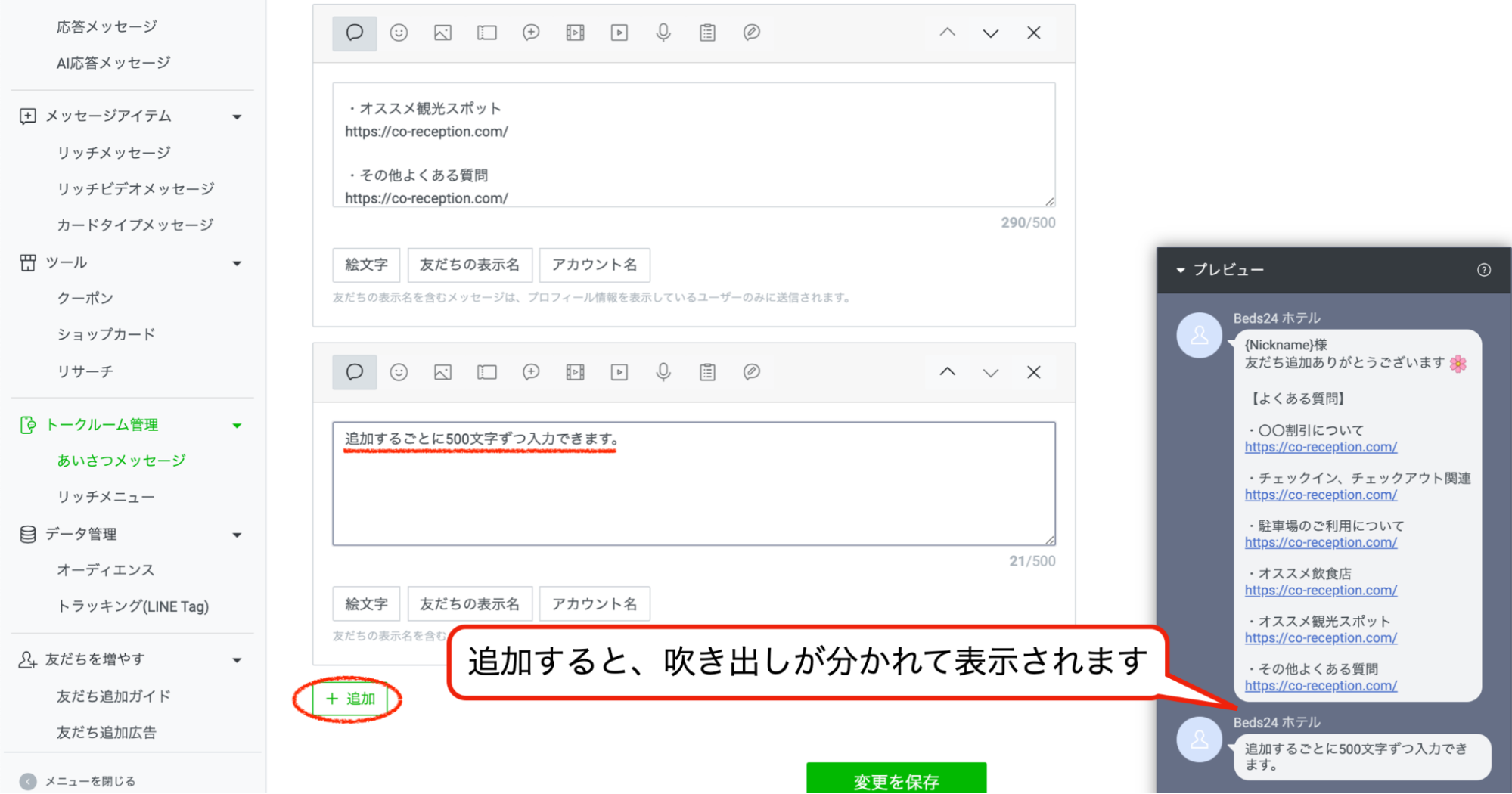This screenshot has height=794, width=1512.
Task: Click the 変更を保存 button
Action: (x=896, y=780)
